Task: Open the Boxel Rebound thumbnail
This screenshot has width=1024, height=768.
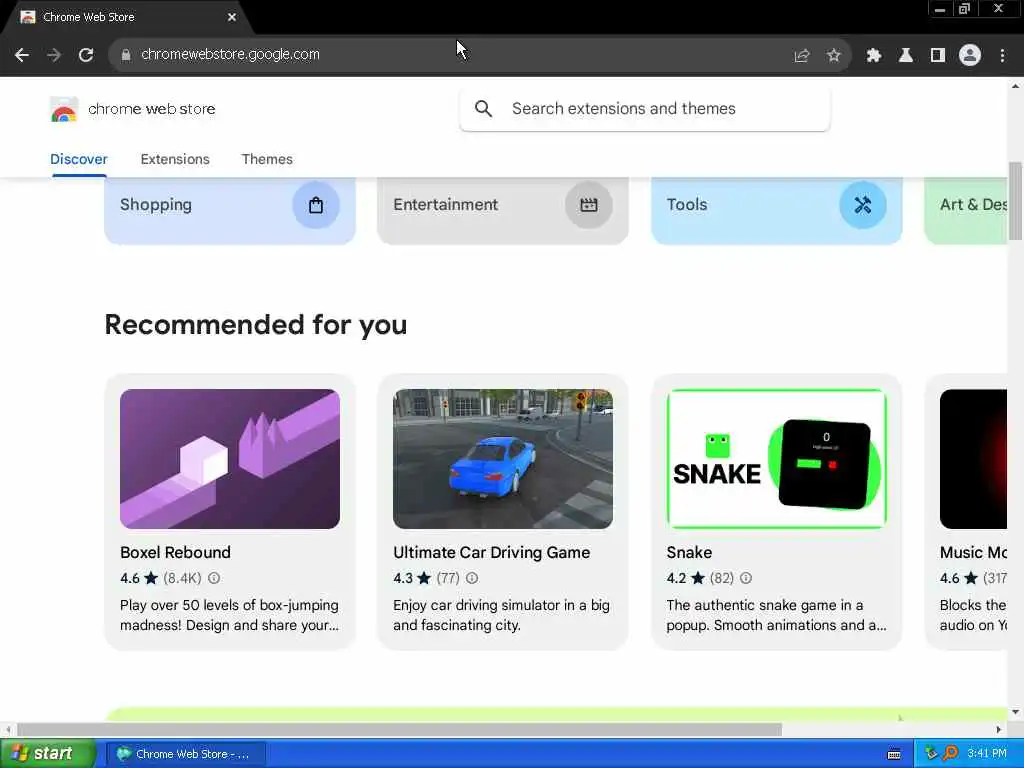Action: [230, 459]
